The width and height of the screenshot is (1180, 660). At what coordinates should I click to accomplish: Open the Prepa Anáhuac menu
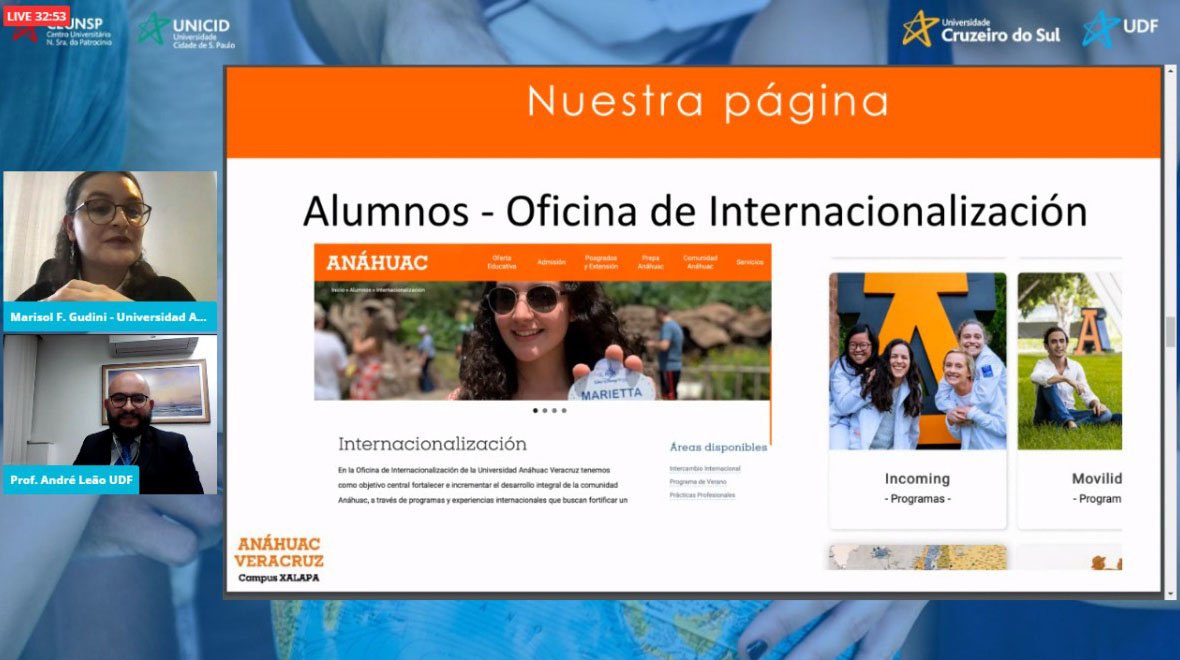coord(650,262)
